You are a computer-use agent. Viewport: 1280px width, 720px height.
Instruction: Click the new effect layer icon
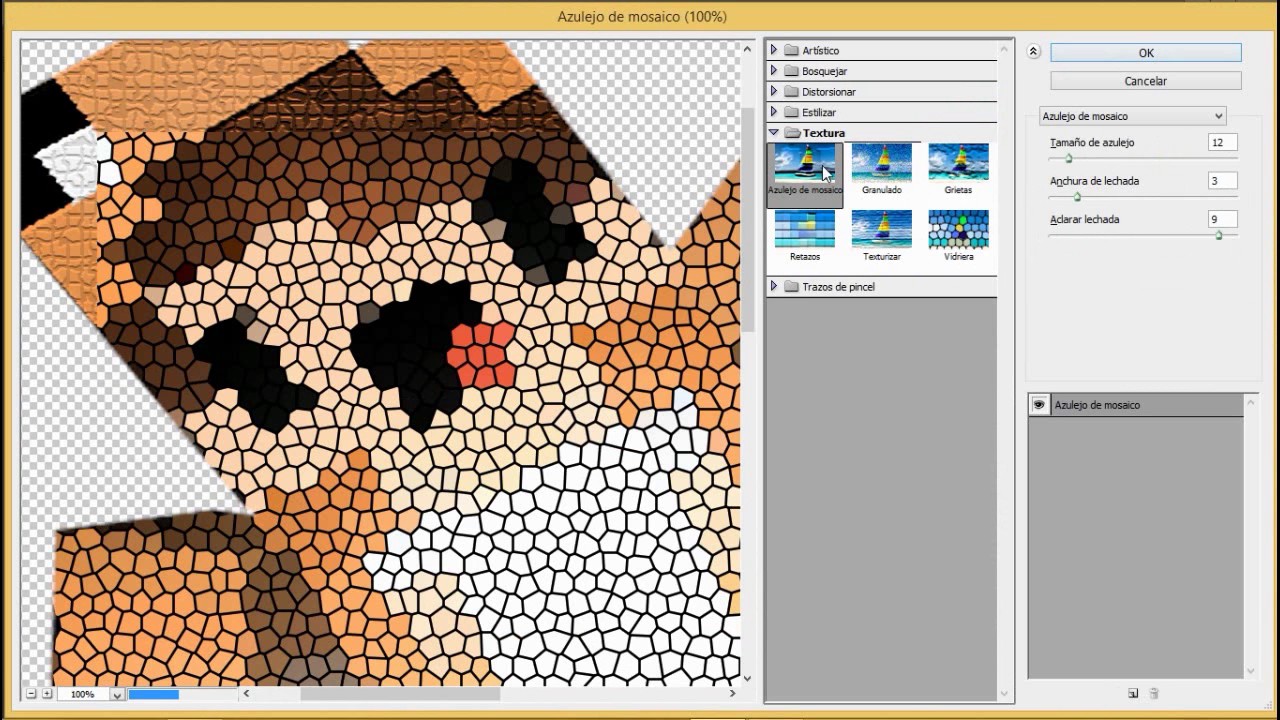(x=1133, y=693)
